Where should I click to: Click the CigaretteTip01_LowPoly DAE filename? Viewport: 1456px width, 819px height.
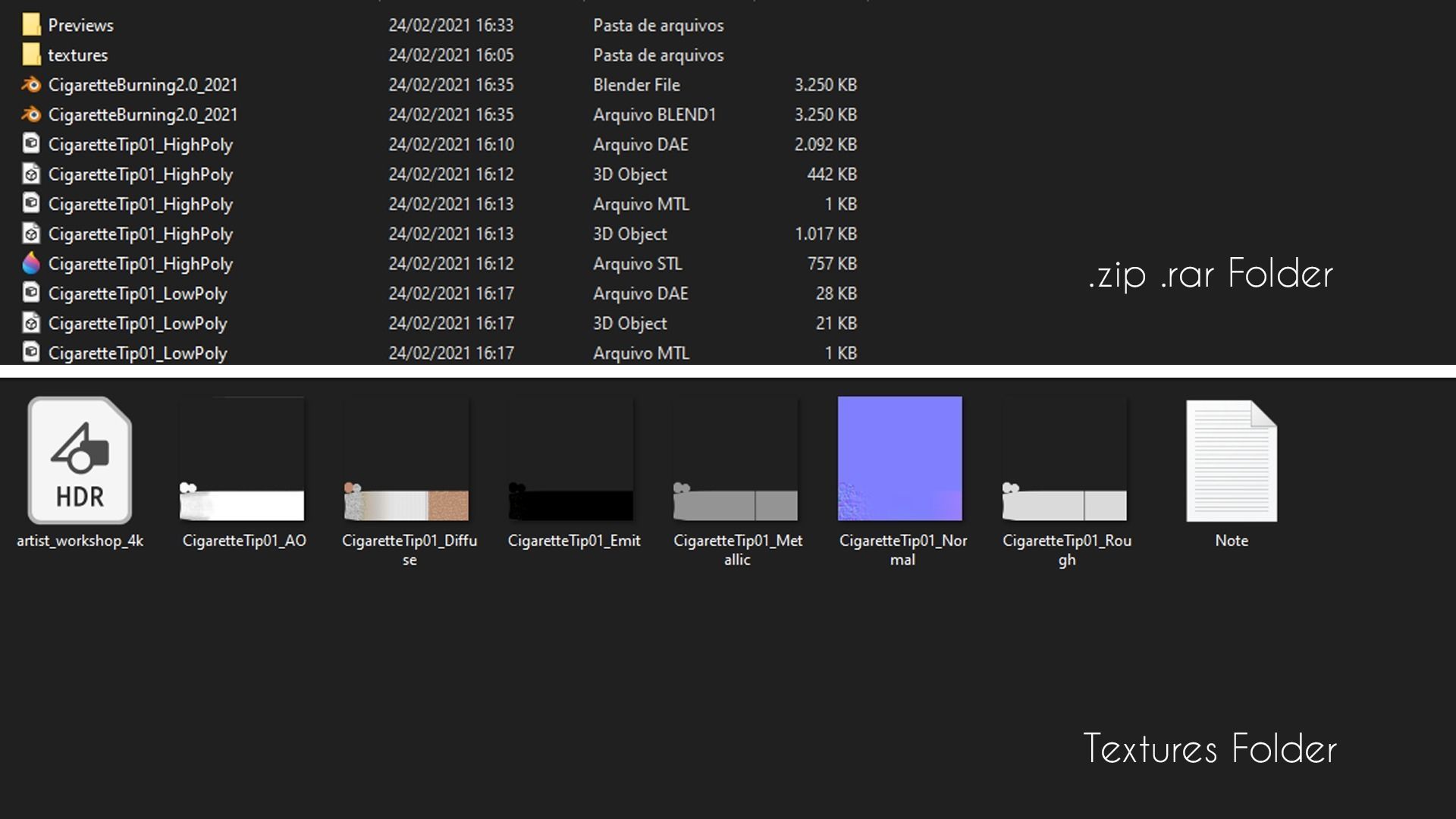pyautogui.click(x=137, y=293)
